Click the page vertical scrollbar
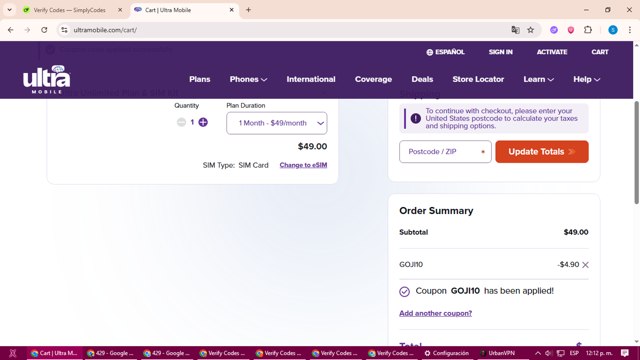640x360 pixels. (x=636, y=153)
